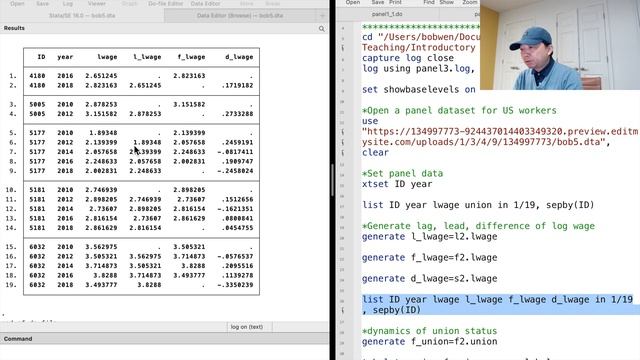The image size is (640, 360).
Task: Click the '*dynamics of union status' comment
Action: click(429, 331)
